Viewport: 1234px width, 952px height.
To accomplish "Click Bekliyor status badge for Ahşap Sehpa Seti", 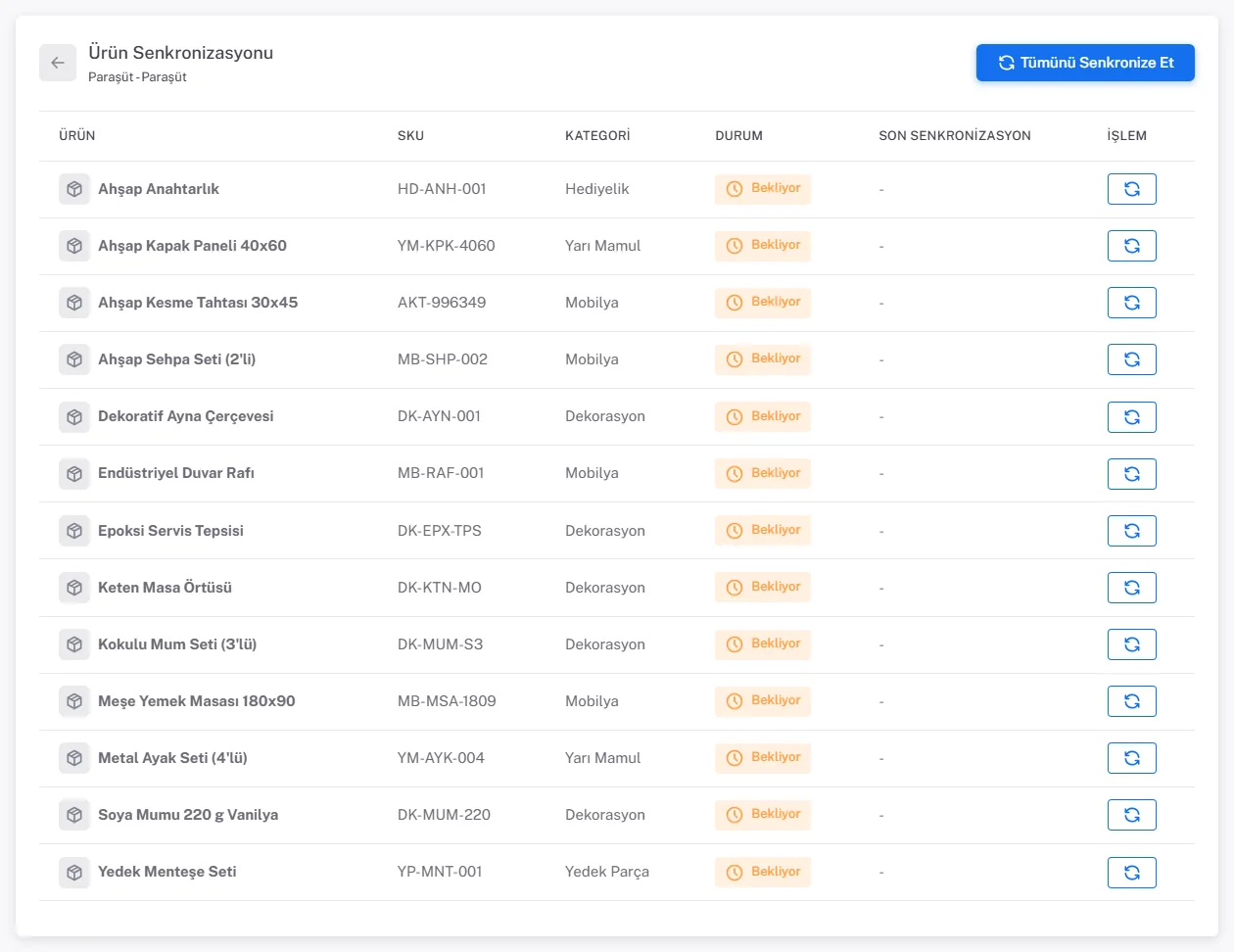I will pos(763,359).
